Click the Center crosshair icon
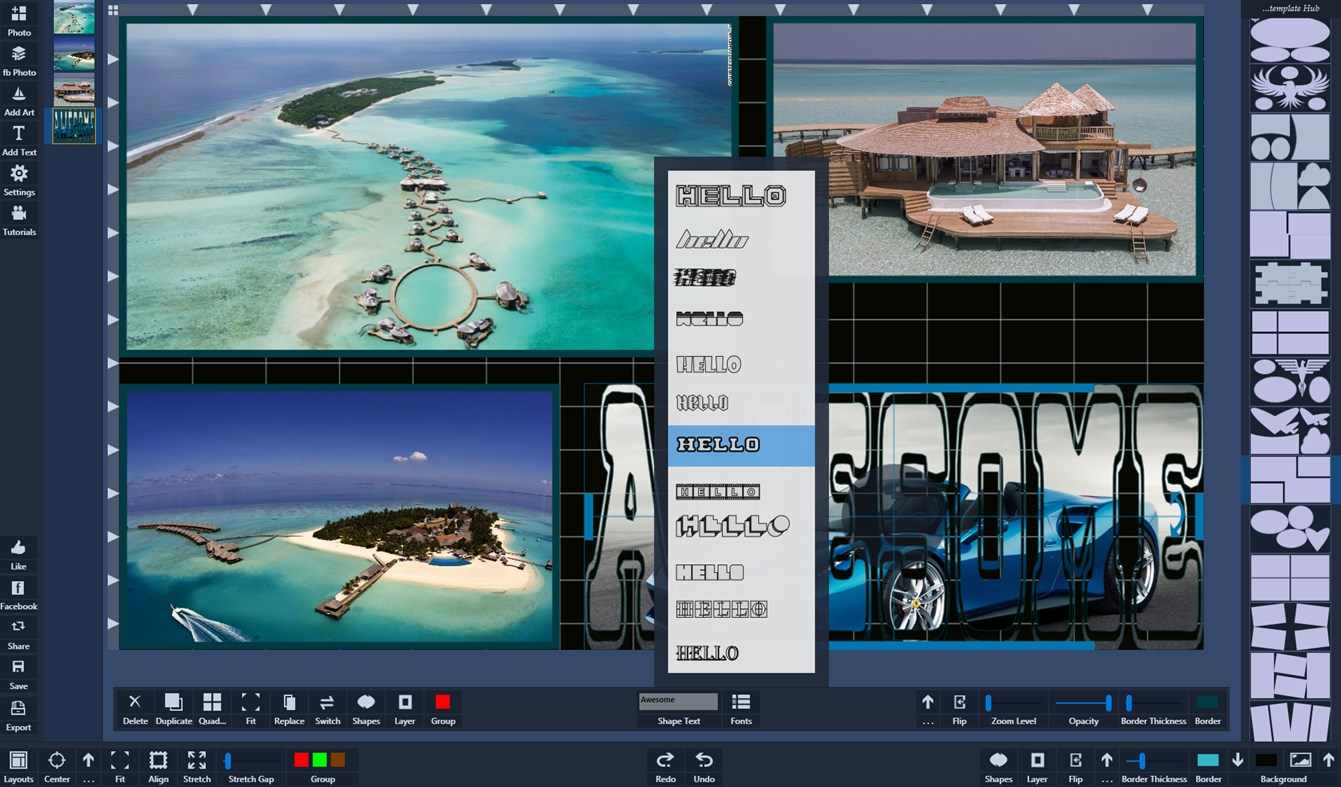 click(x=57, y=760)
